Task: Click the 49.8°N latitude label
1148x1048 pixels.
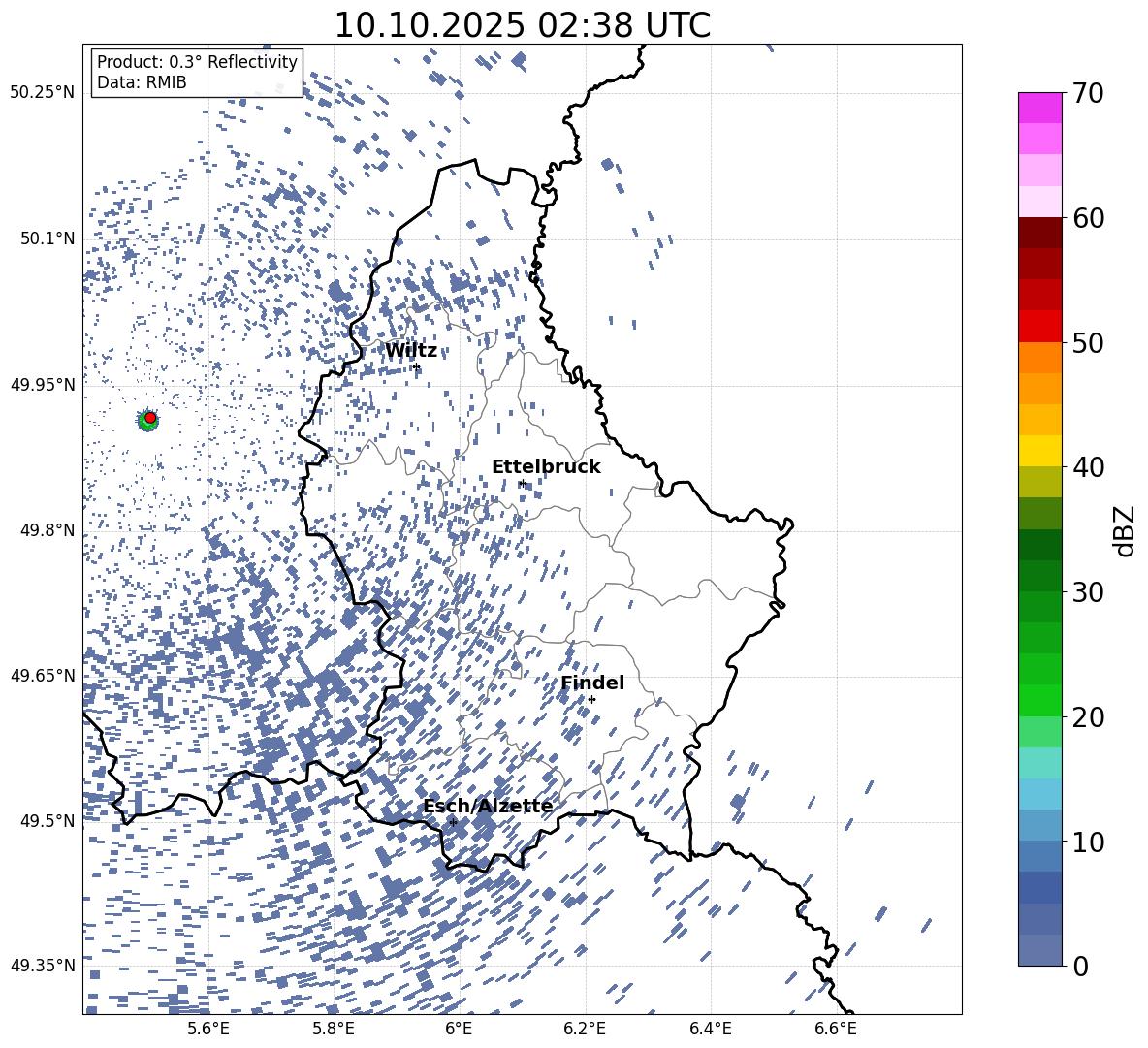Action: pyautogui.click(x=47, y=530)
